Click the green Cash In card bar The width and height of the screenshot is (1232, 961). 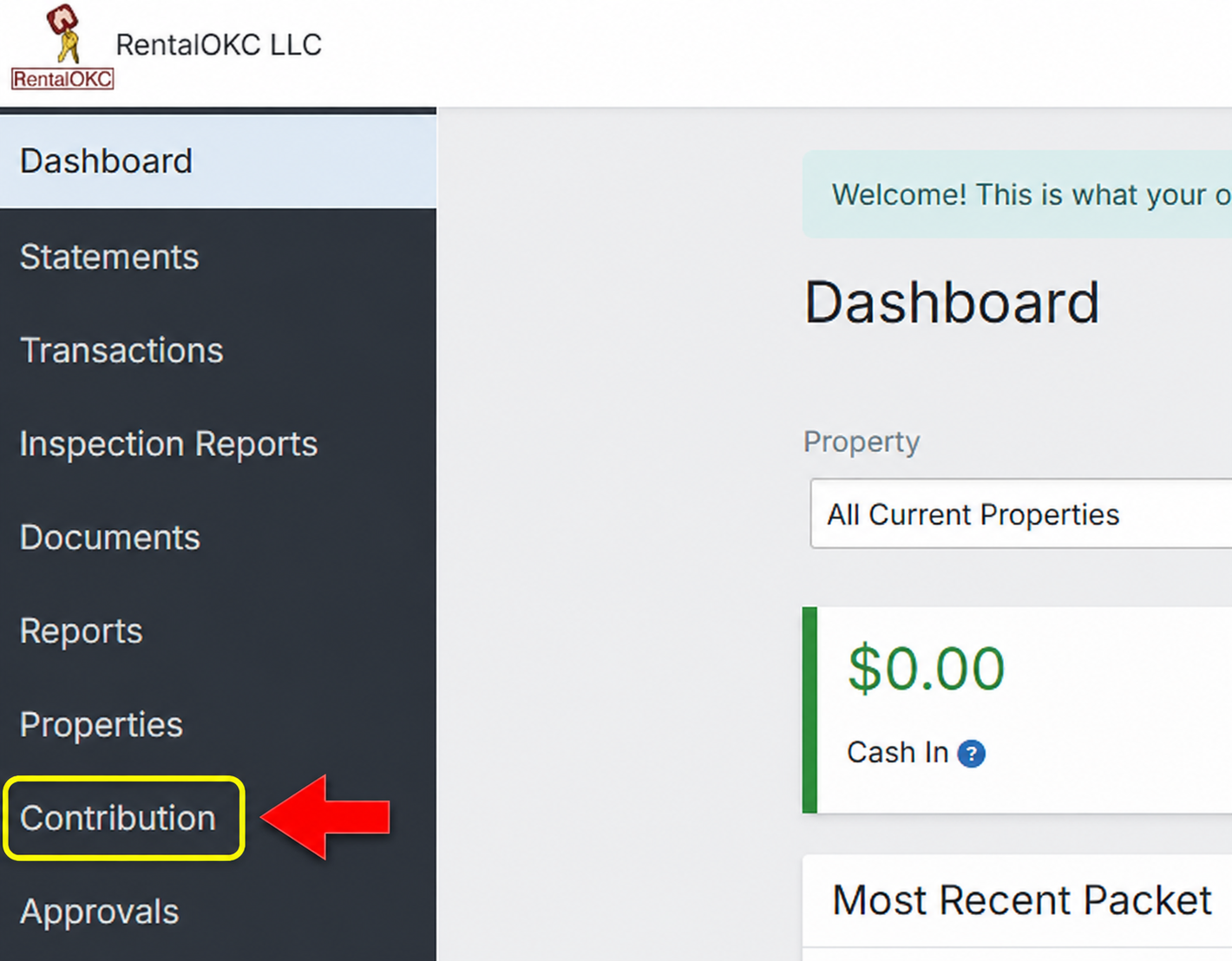point(810,710)
